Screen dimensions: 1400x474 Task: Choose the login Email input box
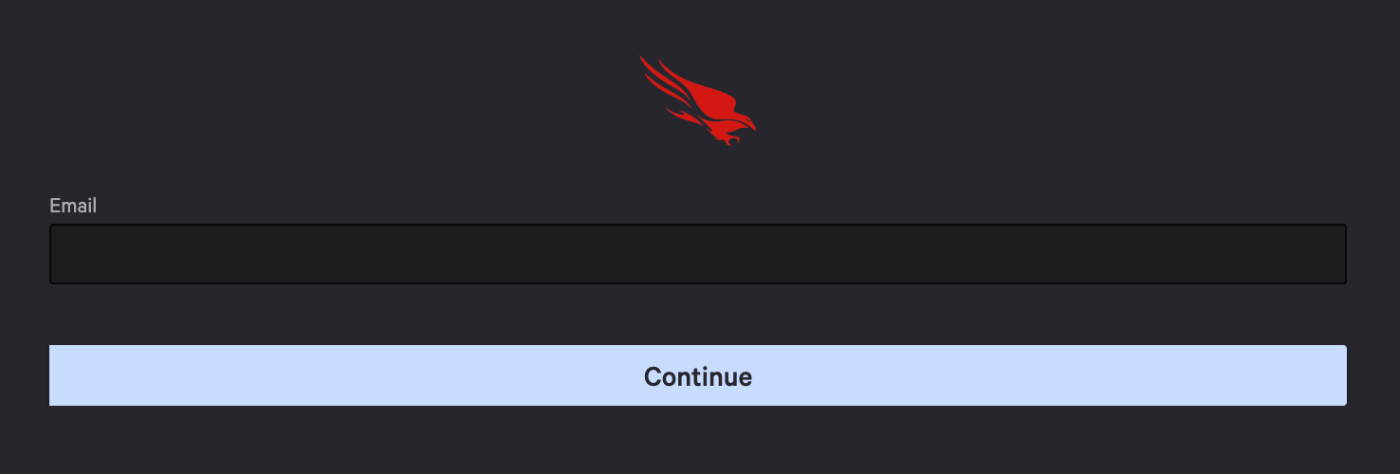(698, 254)
